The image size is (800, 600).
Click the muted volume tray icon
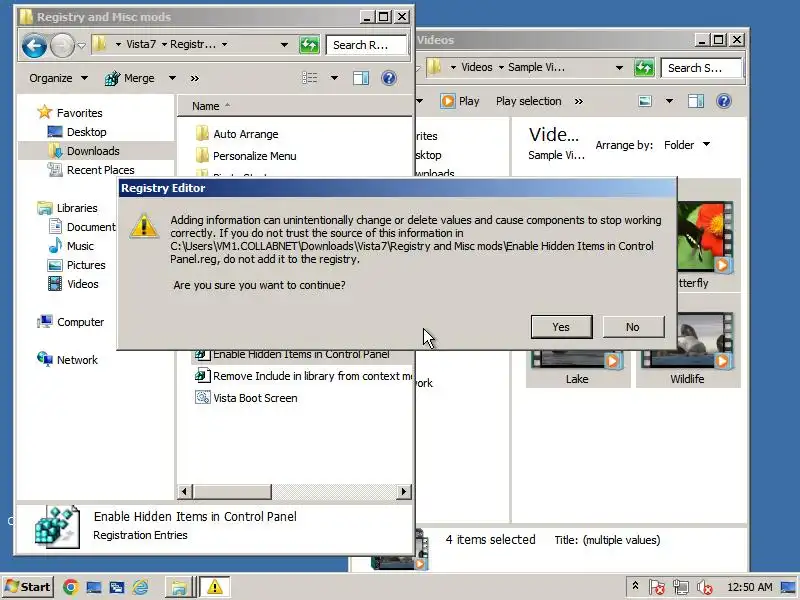(x=705, y=587)
